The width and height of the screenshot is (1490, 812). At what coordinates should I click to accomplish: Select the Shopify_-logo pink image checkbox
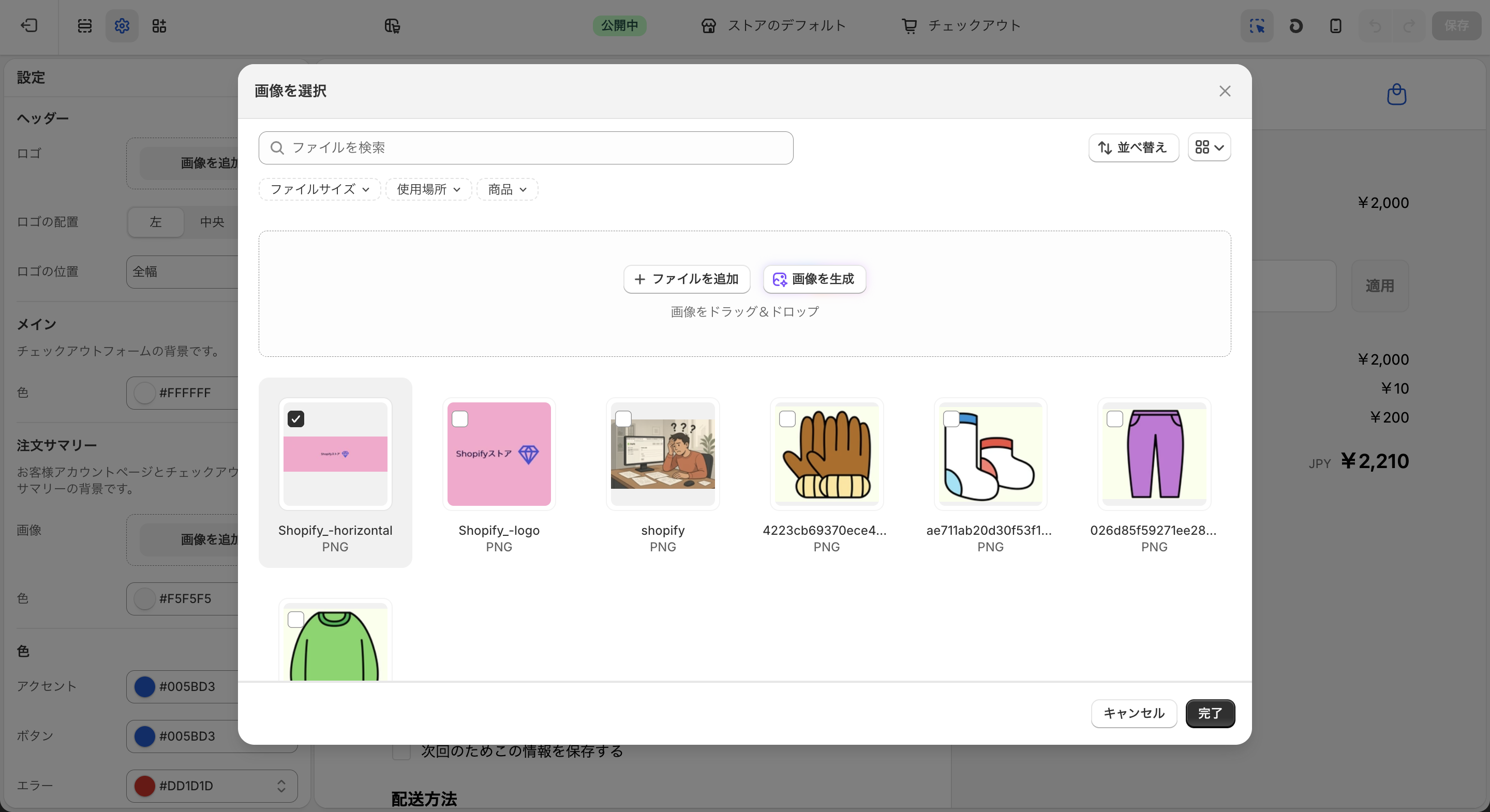coord(460,419)
